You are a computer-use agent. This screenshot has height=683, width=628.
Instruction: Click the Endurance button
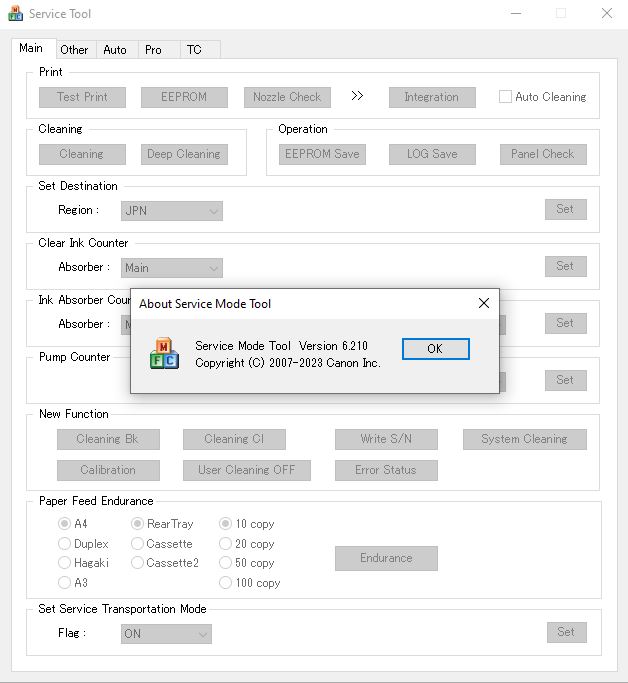point(386,558)
